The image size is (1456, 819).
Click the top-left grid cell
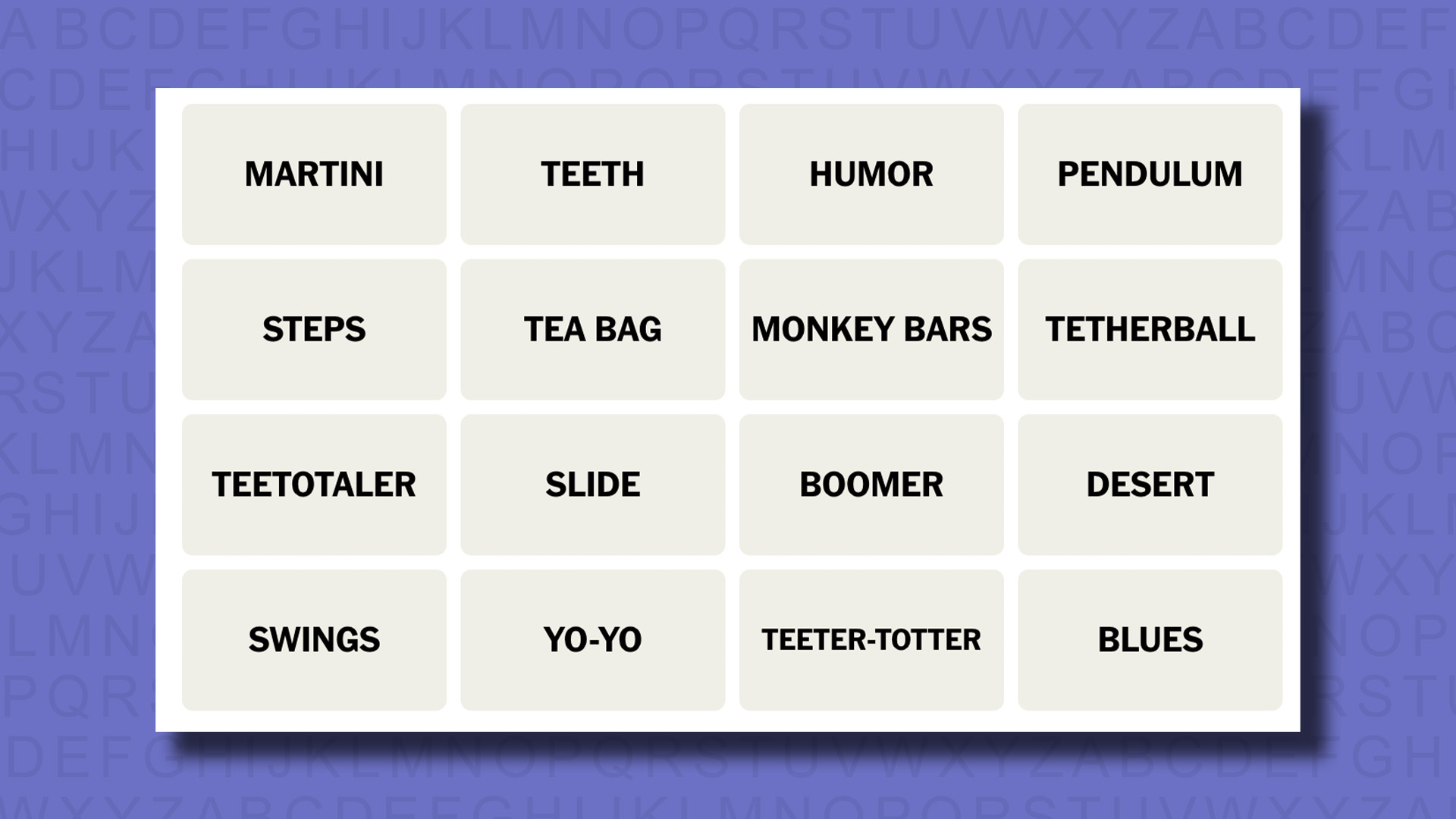click(313, 174)
